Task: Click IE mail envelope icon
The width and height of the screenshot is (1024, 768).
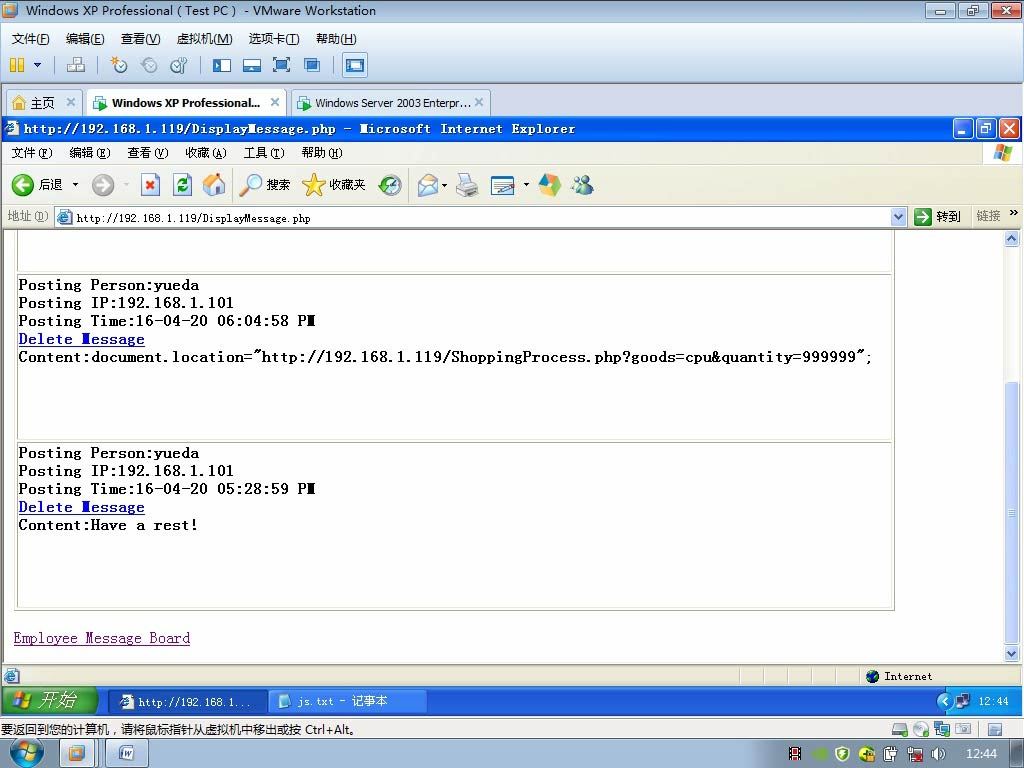Action: coord(428,185)
